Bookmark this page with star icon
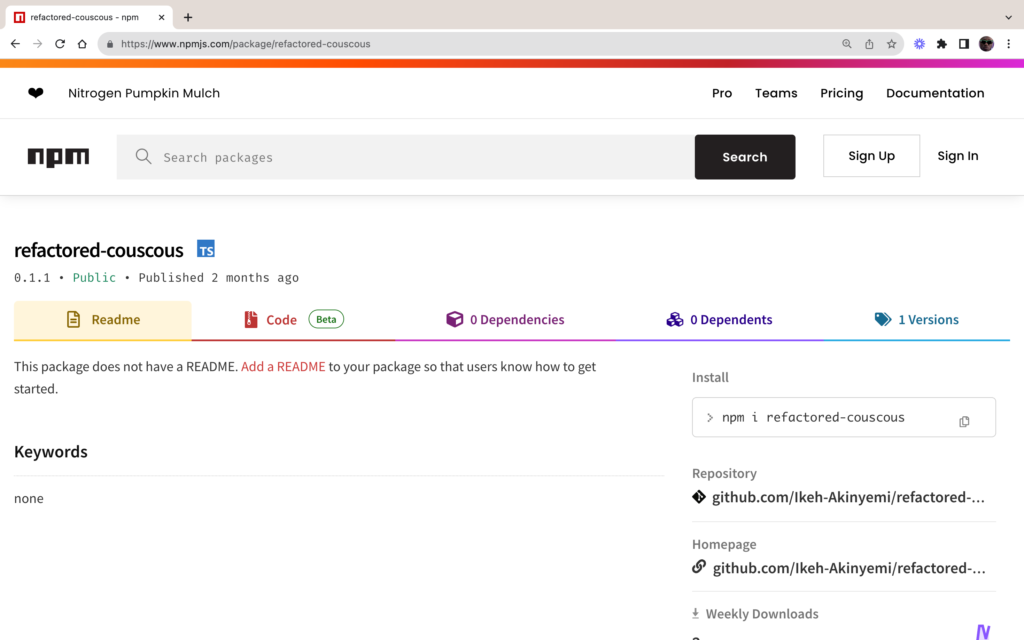This screenshot has width=1024, height=640. click(891, 44)
